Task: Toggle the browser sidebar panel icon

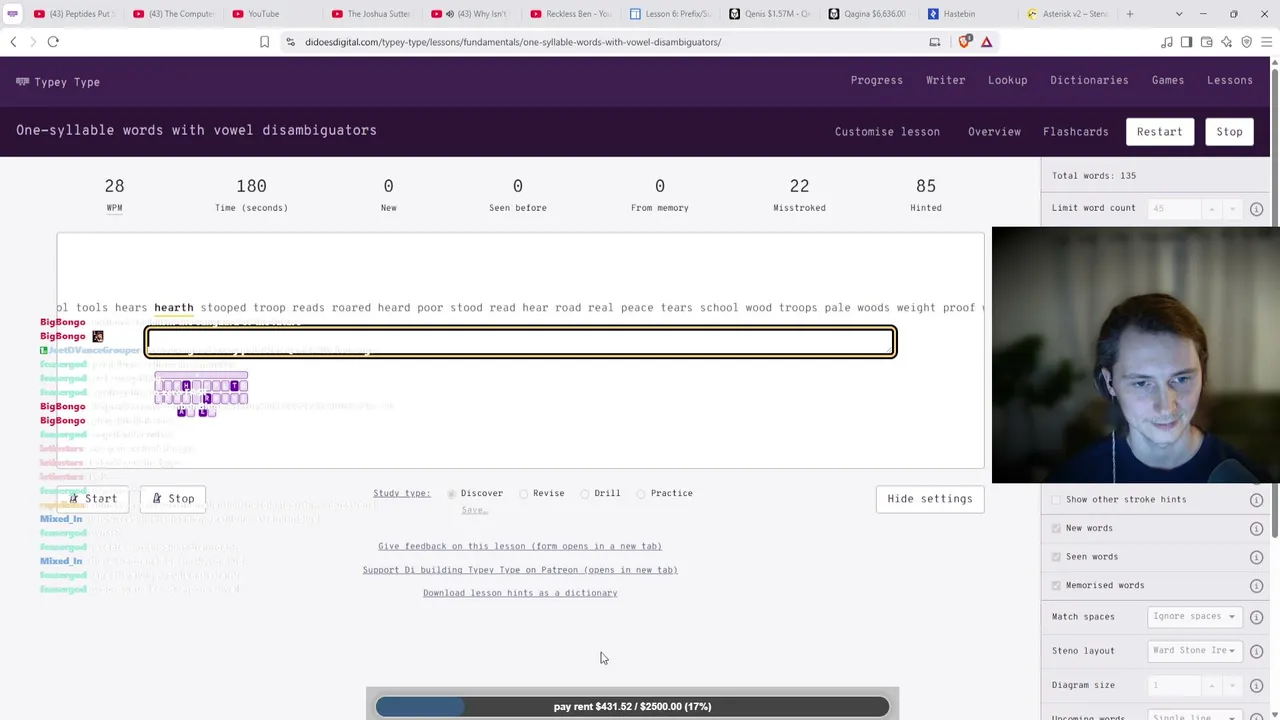Action: (x=1186, y=42)
